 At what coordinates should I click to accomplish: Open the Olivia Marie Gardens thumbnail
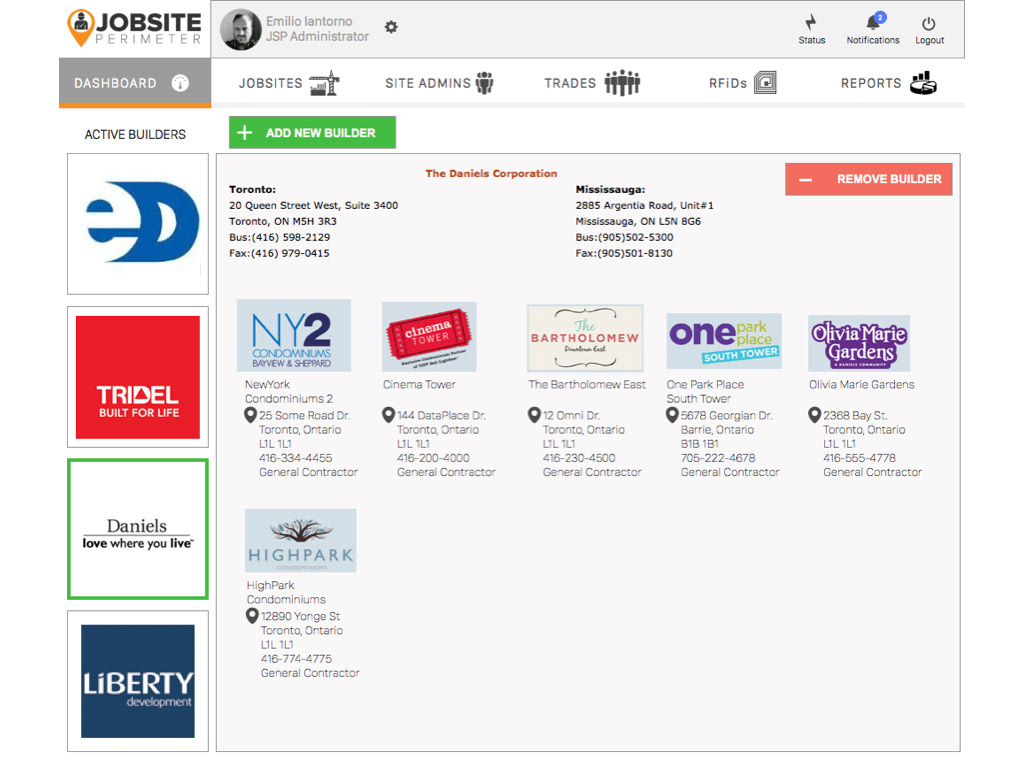pos(859,344)
